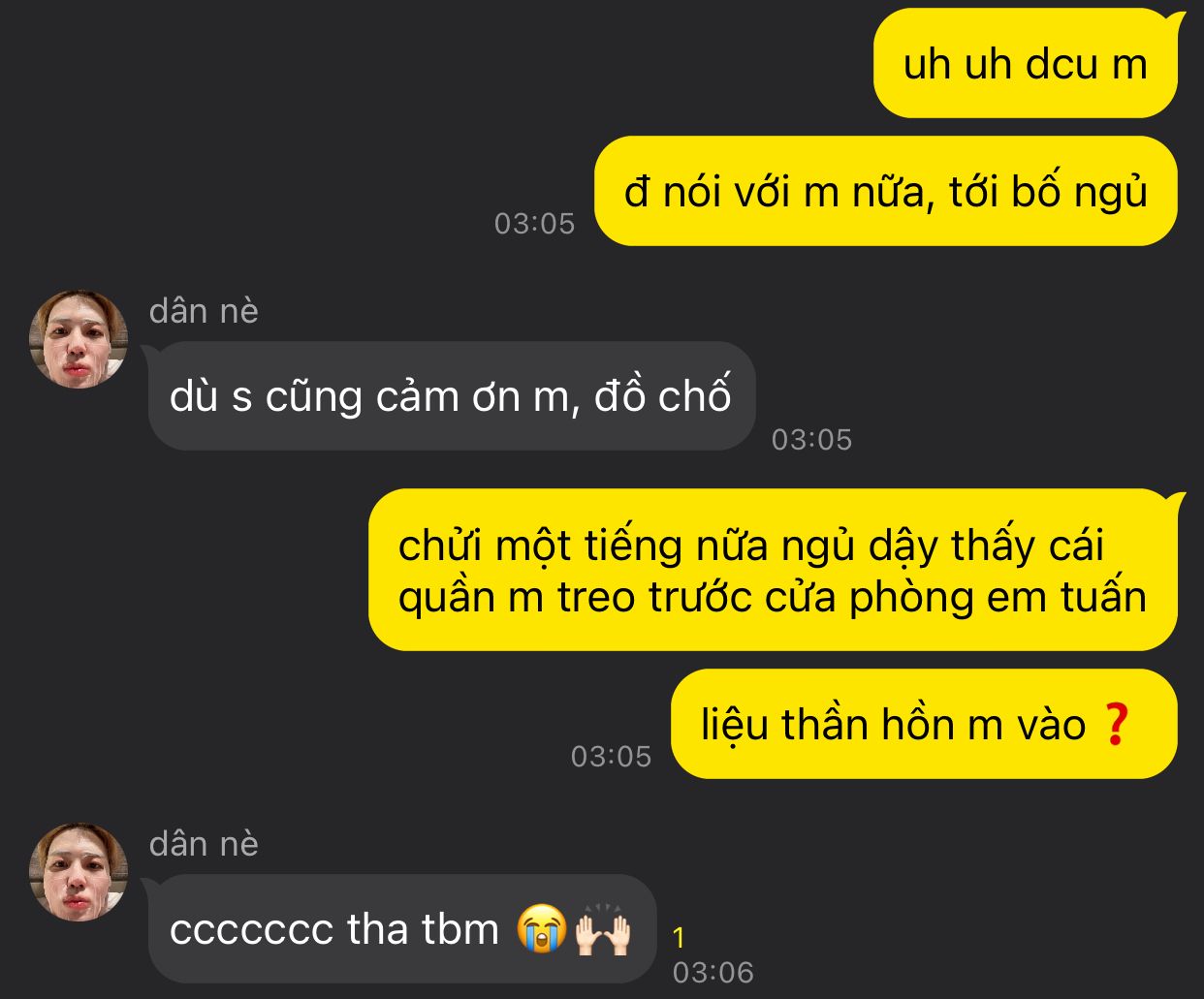Image resolution: width=1204 pixels, height=999 pixels.
Task: Tap the raised hands emoji
Action: point(602,929)
